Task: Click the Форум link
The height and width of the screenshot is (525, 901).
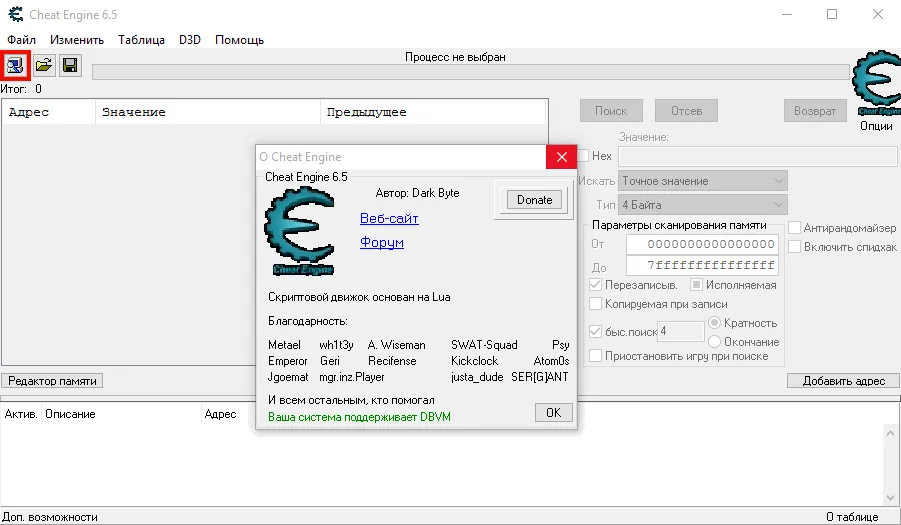Action: point(381,243)
